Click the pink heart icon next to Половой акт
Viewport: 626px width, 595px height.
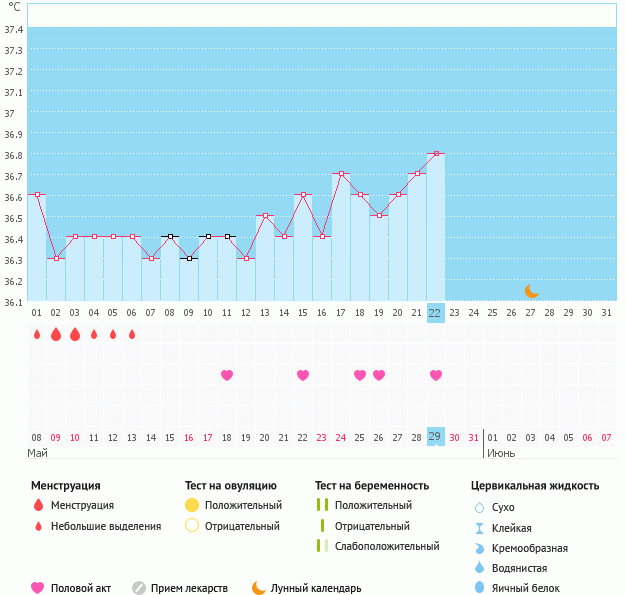click(x=38, y=588)
